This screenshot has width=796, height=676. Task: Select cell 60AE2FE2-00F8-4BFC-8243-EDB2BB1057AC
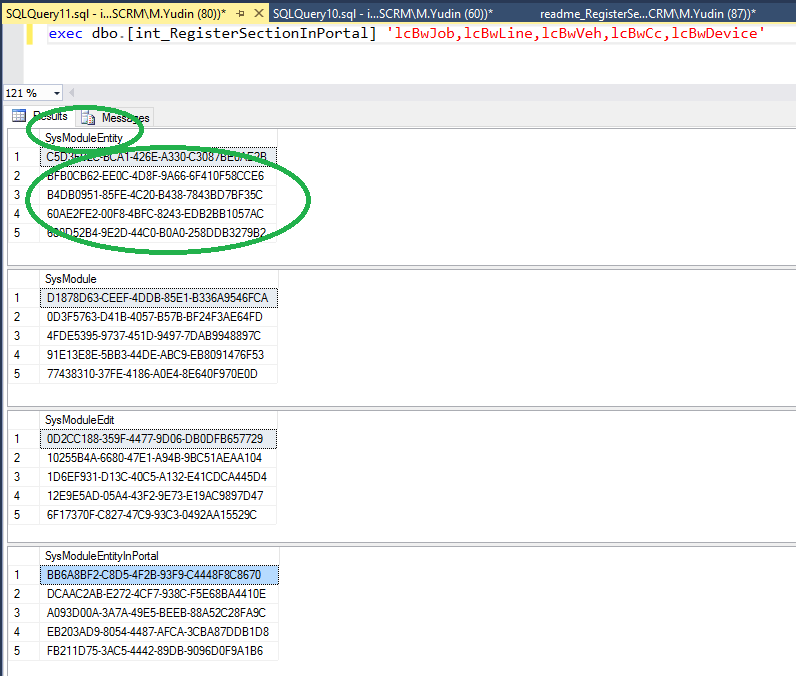pyautogui.click(x=158, y=214)
